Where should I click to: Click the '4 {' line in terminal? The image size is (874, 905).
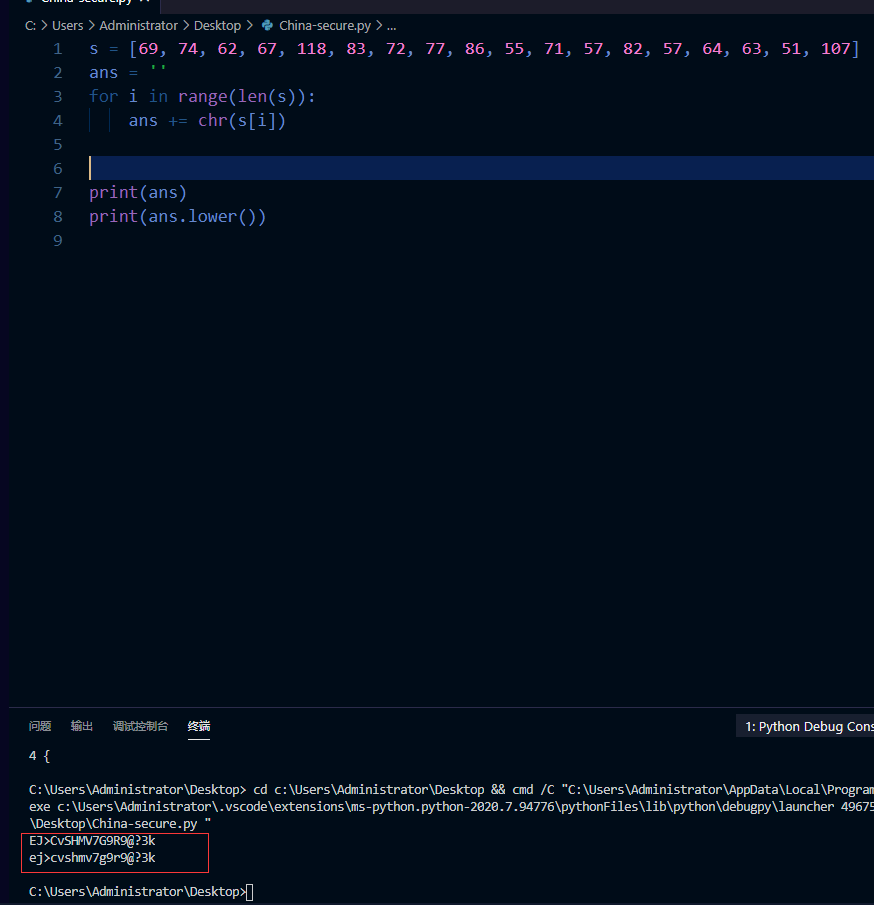(x=39, y=756)
